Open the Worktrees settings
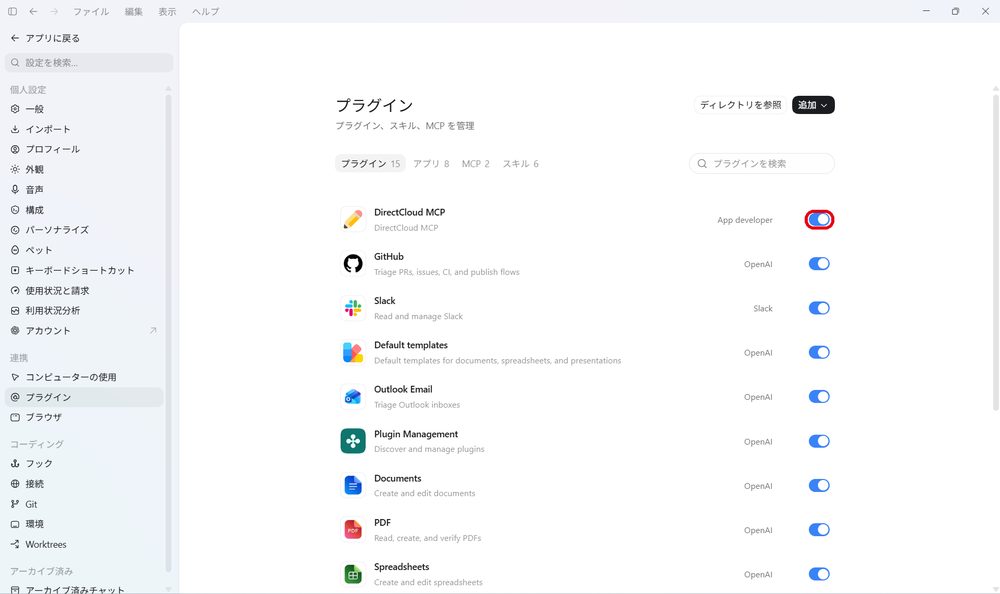Screen dimensions: 1000x594 coord(84,544)
